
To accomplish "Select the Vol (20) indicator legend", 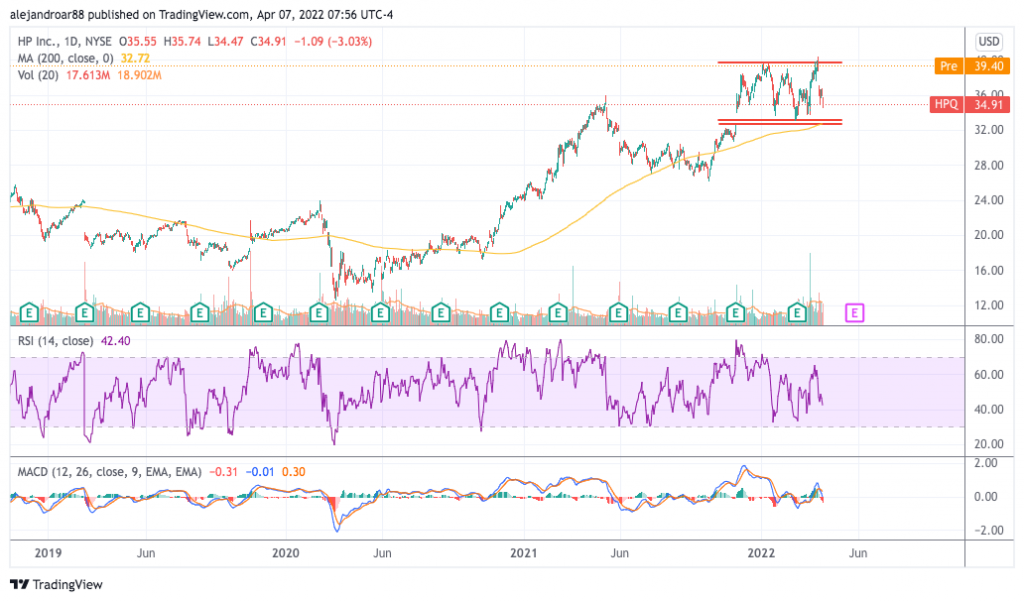I will [38, 75].
